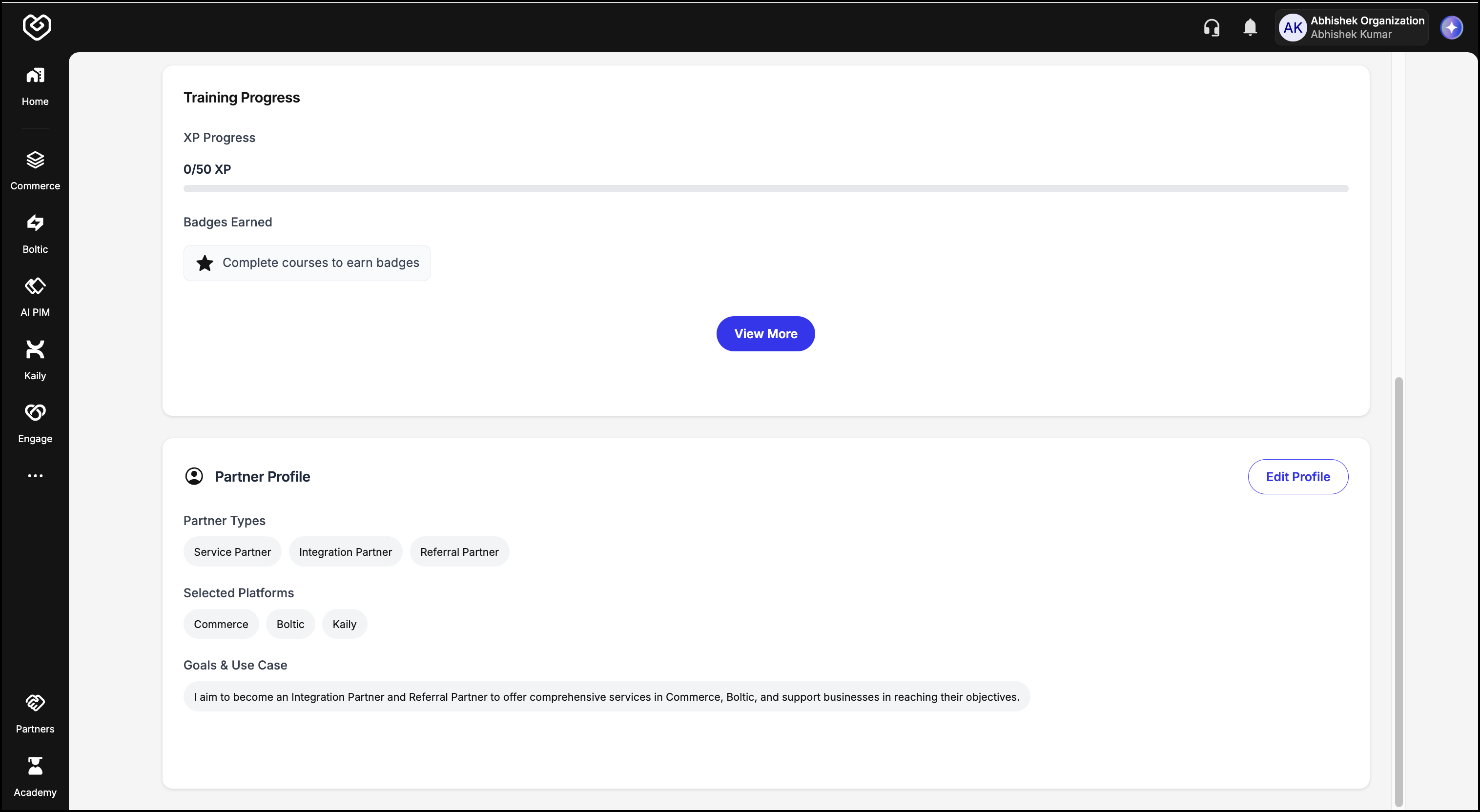Click the XP progress bar
1480x812 pixels.
(x=765, y=188)
